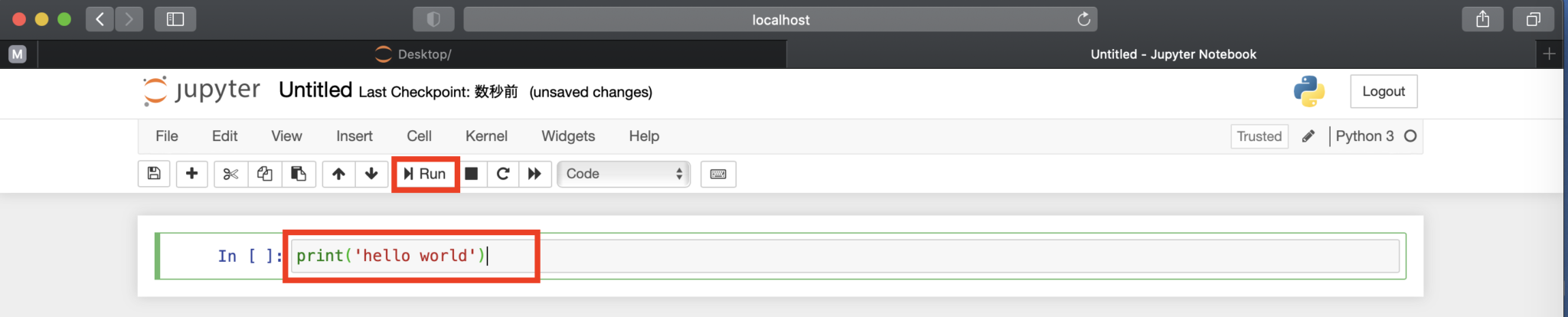The width and height of the screenshot is (1568, 317).
Task: Copy selected cells icon
Action: click(x=265, y=174)
